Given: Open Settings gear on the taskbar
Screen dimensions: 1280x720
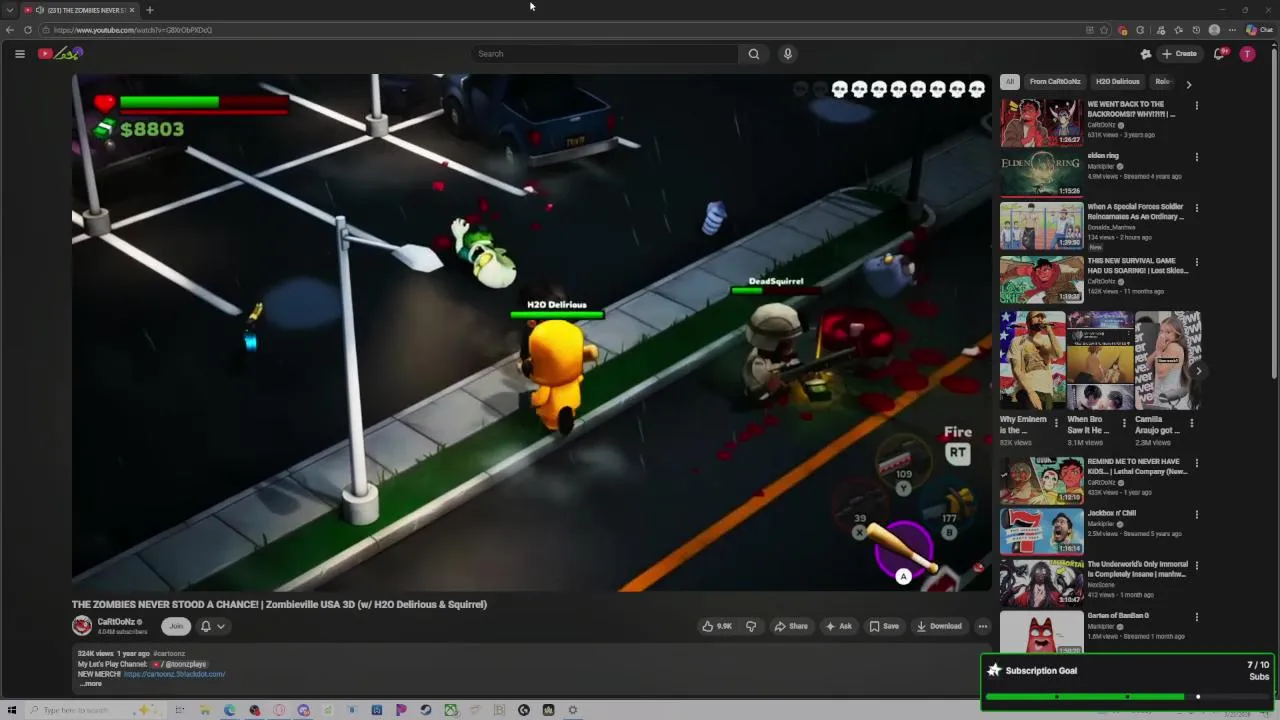Looking at the screenshot, I should click(x=573, y=710).
